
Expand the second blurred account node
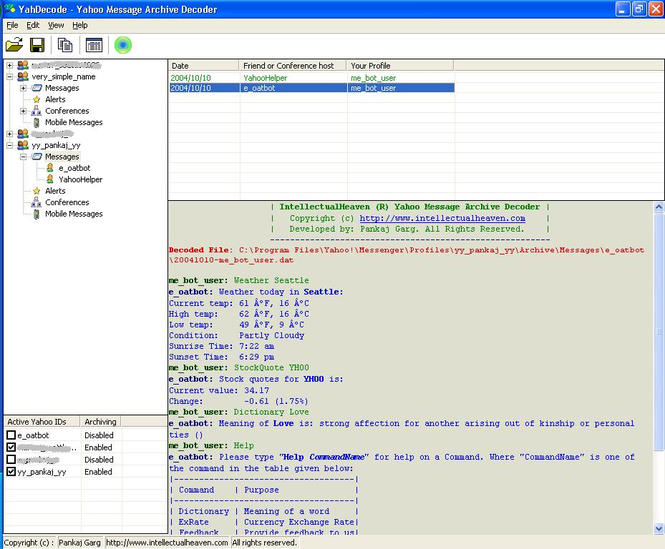(10, 134)
